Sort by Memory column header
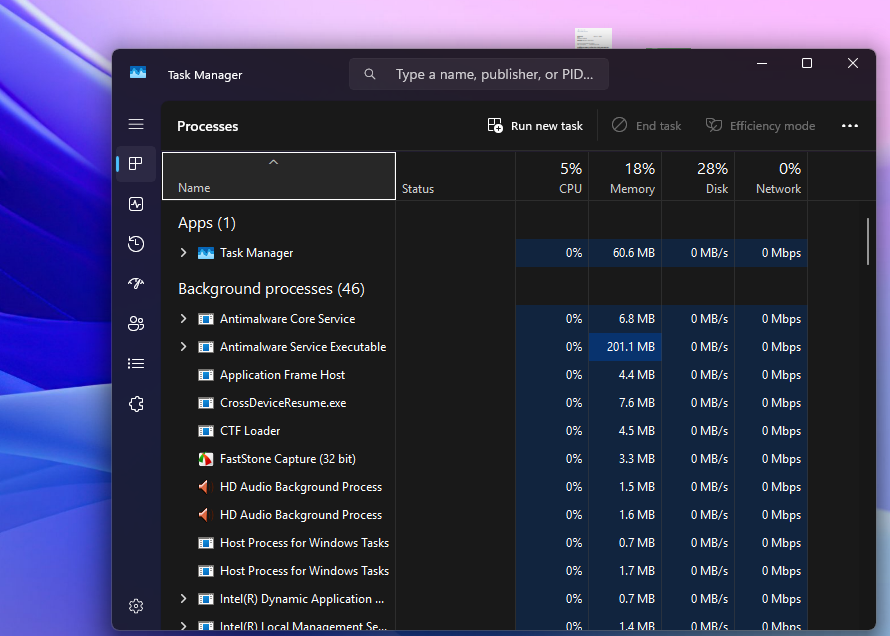Screen dimensions: 890x636 point(625,176)
